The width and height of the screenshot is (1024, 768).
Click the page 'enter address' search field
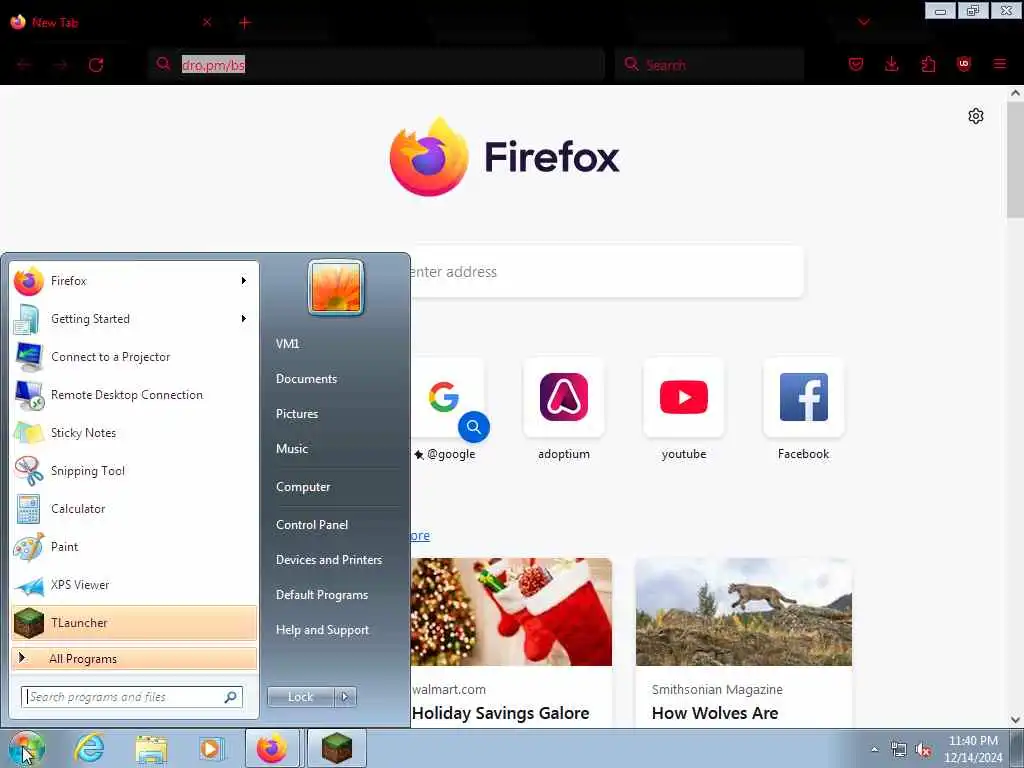pos(607,272)
